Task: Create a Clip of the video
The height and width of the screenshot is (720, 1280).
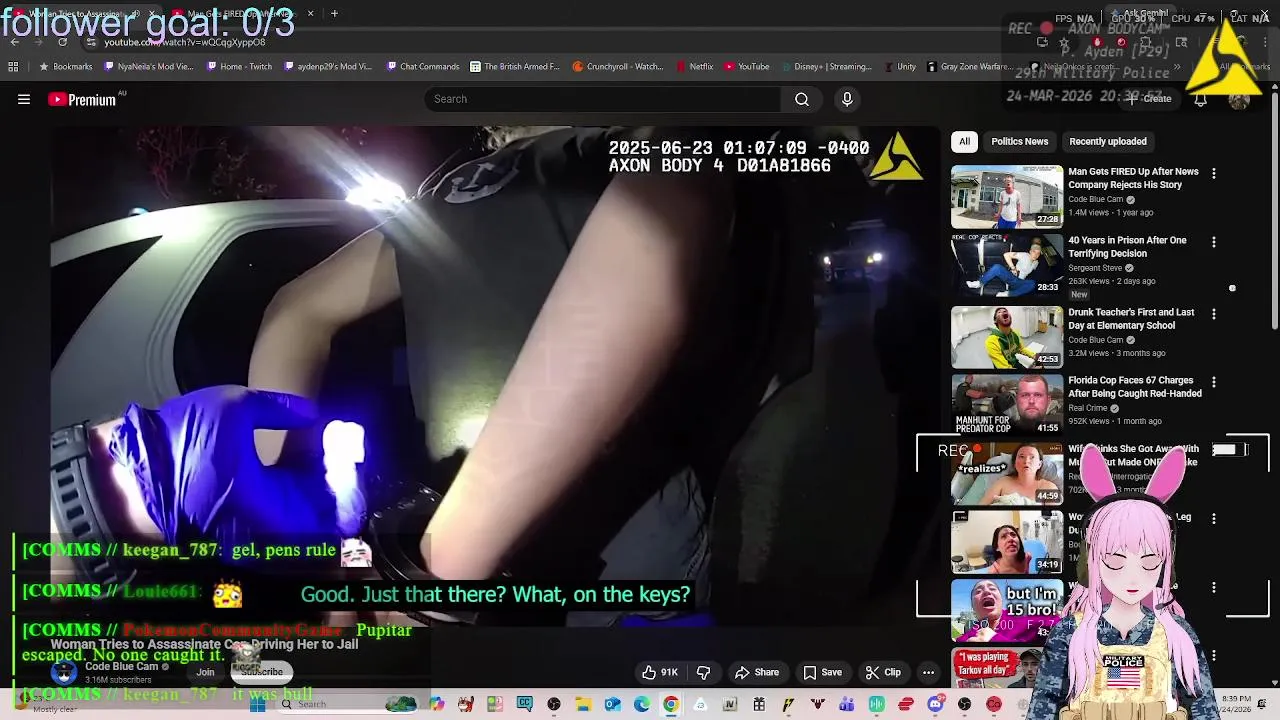Action: (x=883, y=672)
